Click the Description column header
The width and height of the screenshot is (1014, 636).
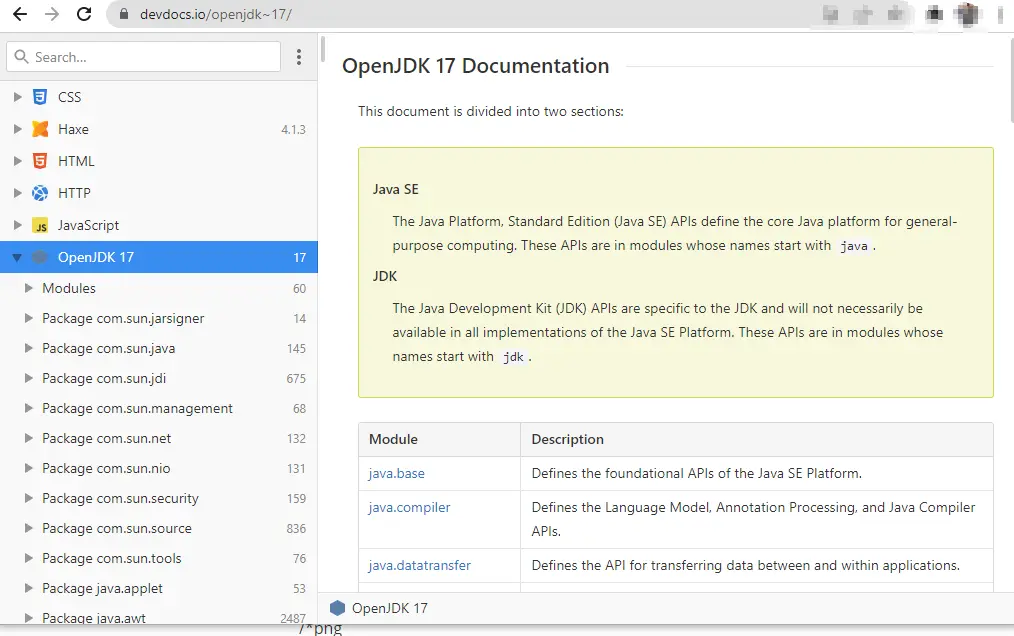click(x=567, y=439)
